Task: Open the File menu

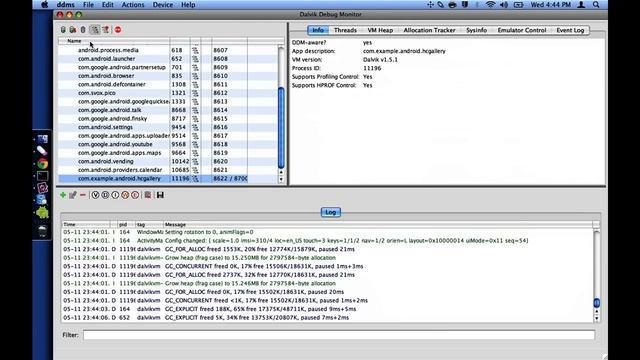Action: (x=88, y=5)
